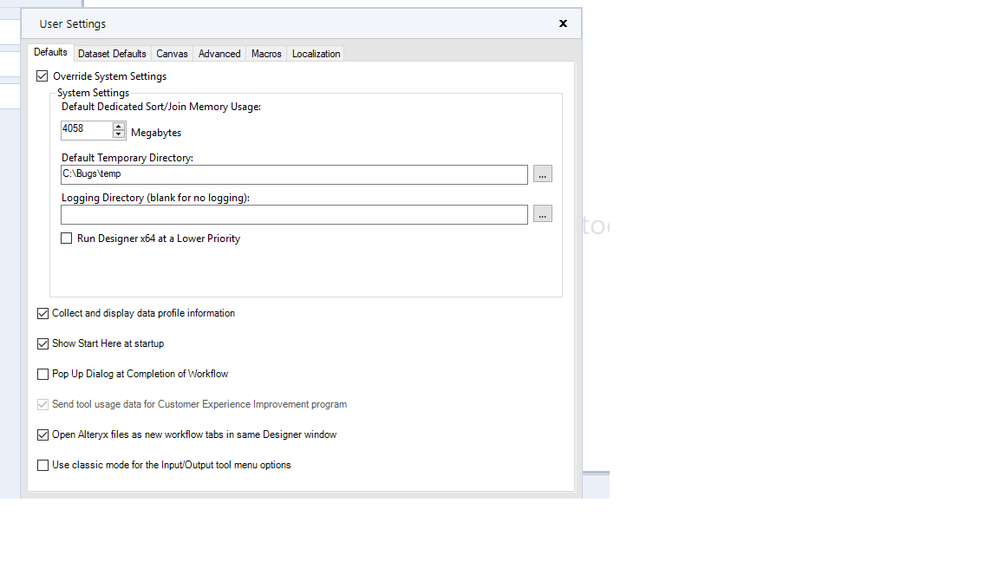Open the Dataset Defaults tab
999x562 pixels.
pyautogui.click(x=112, y=54)
